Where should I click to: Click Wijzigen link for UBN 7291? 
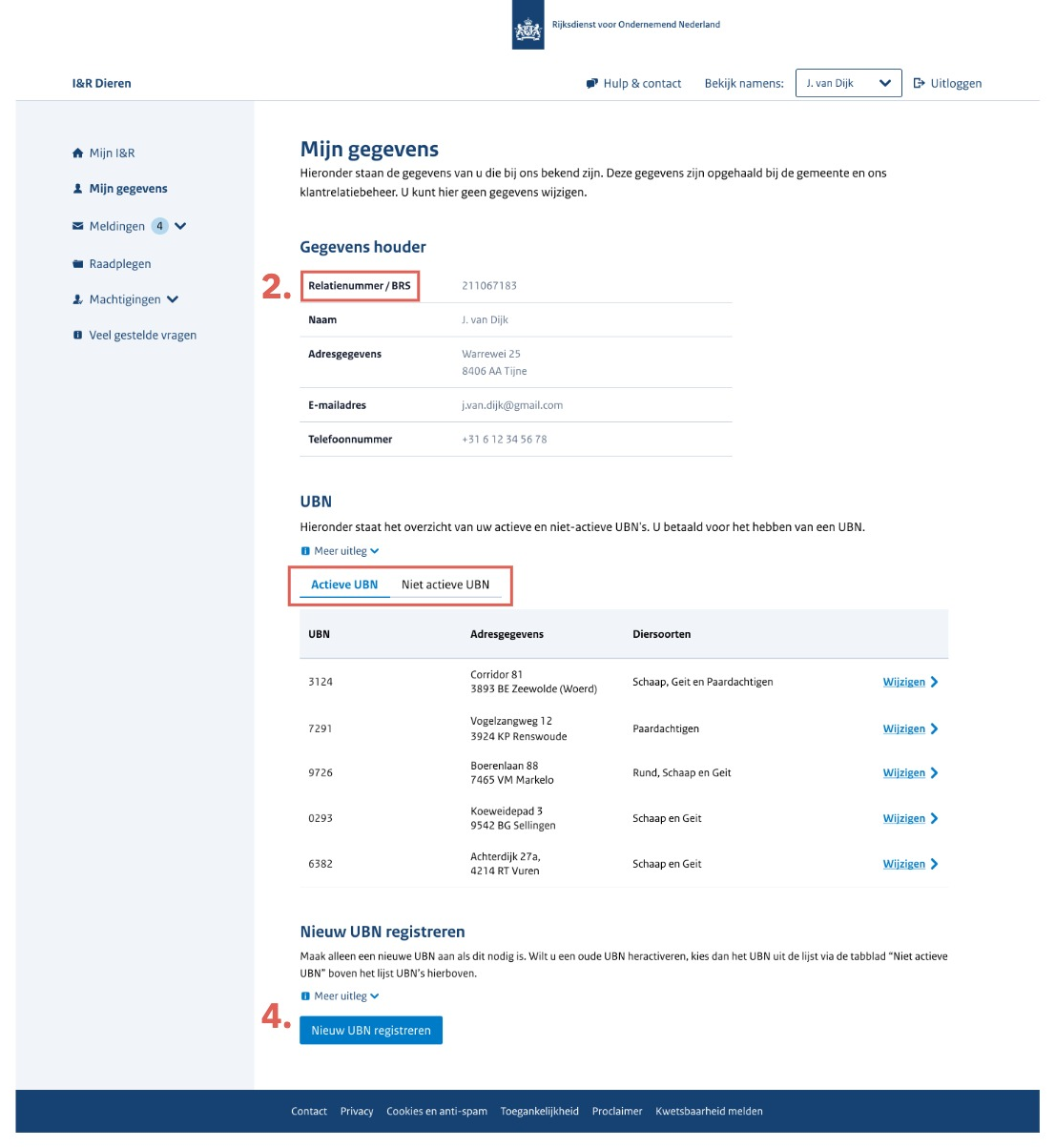coord(904,728)
